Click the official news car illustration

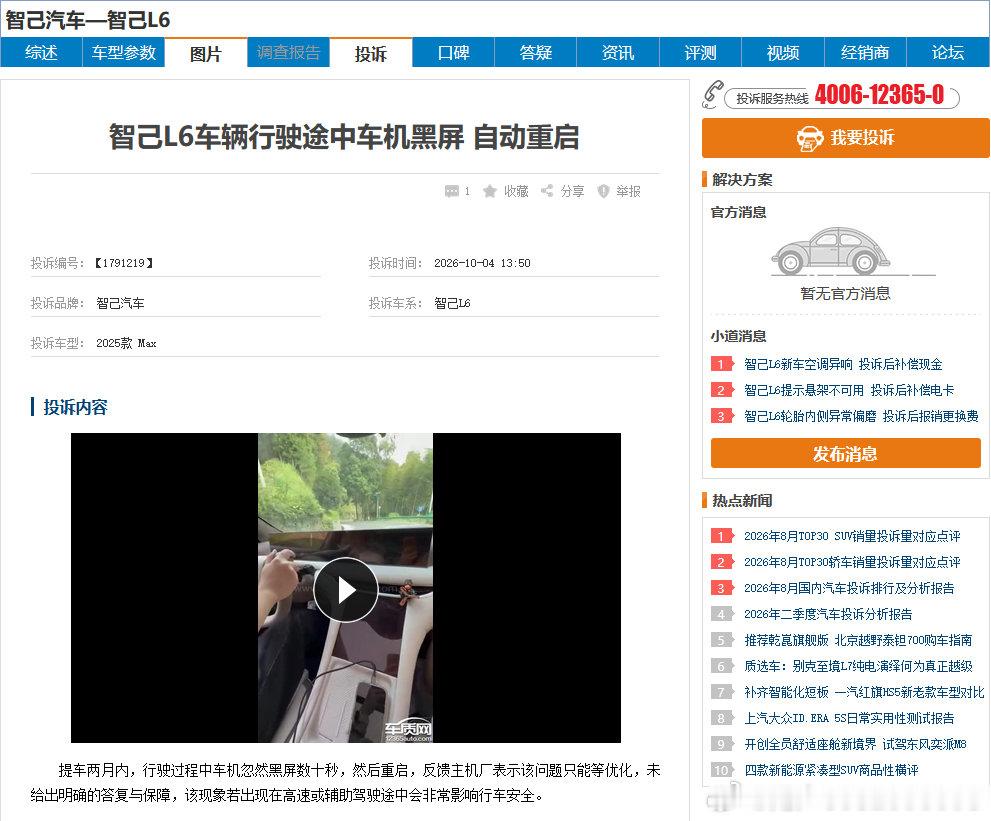(x=830, y=252)
